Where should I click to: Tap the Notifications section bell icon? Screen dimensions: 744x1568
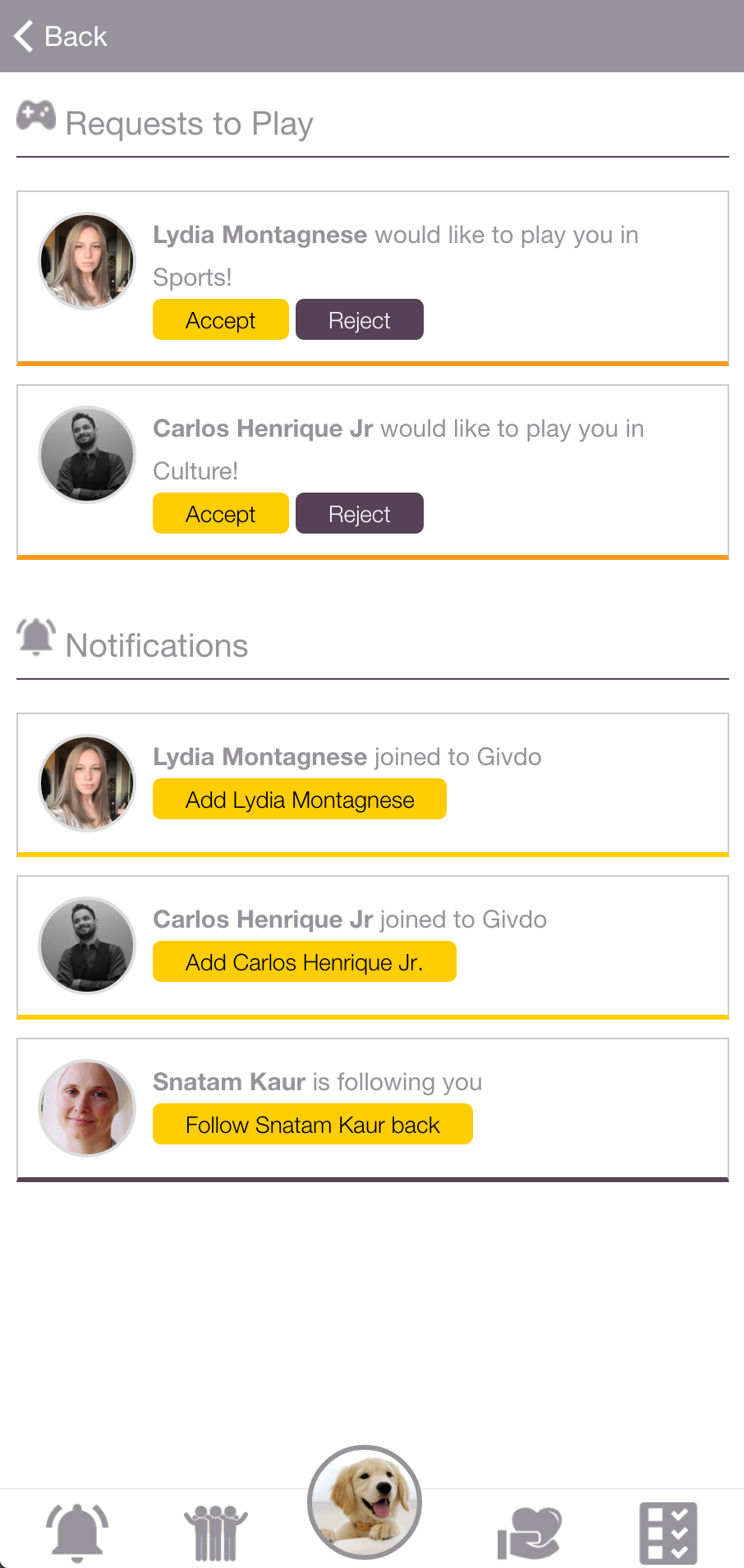tap(36, 637)
